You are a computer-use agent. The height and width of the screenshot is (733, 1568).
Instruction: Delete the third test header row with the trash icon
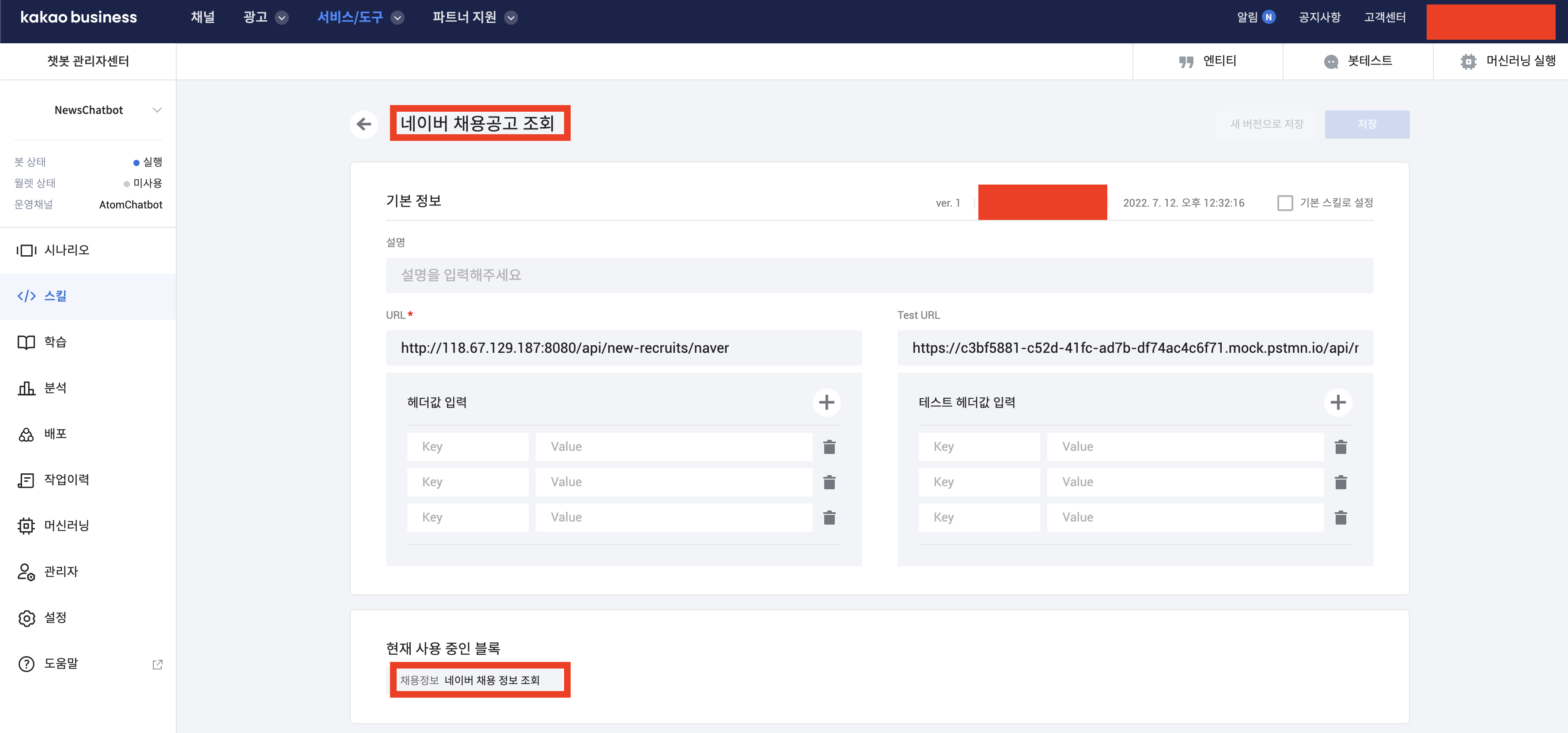(1341, 518)
